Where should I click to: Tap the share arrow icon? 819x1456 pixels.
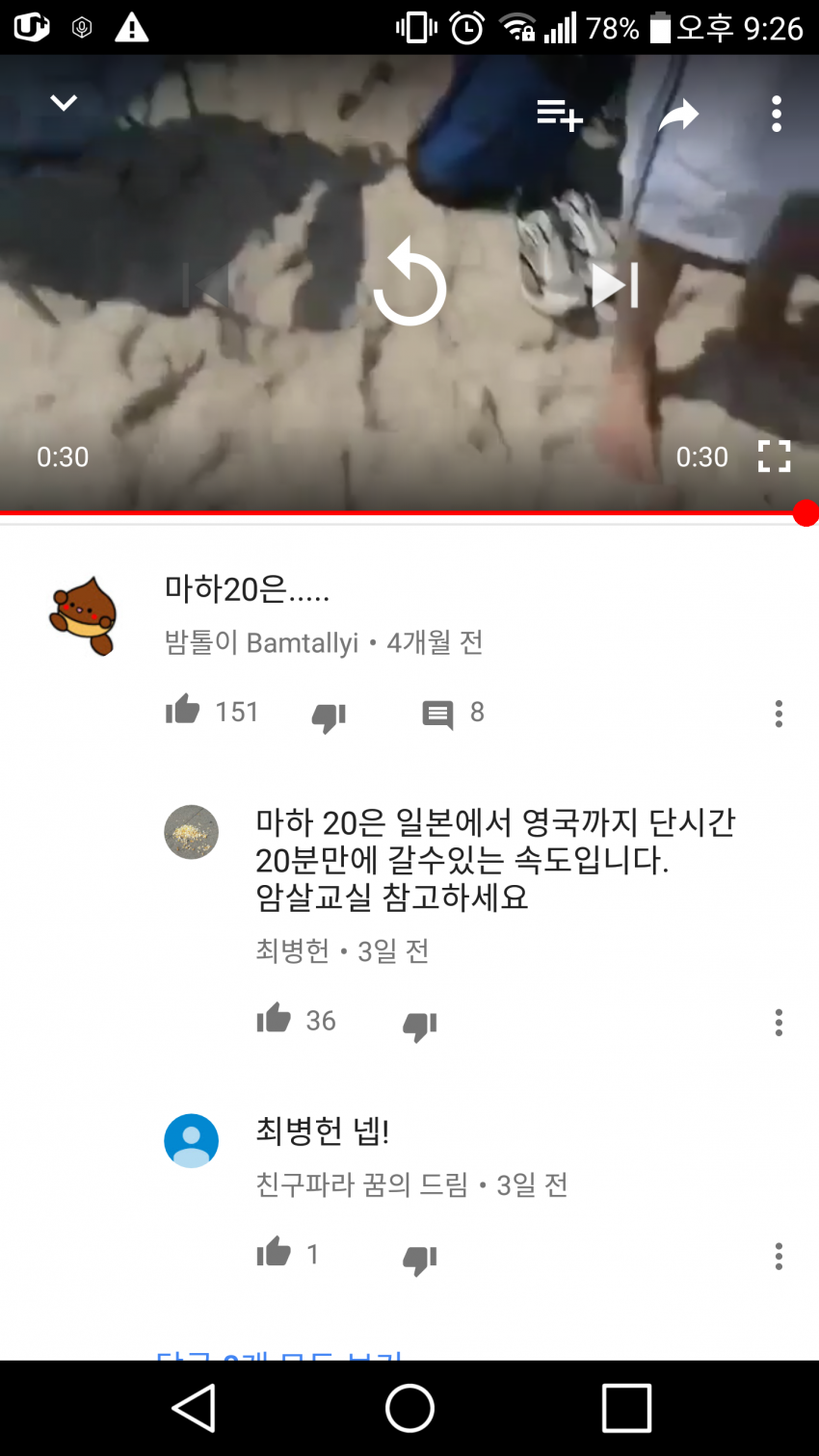point(678,115)
